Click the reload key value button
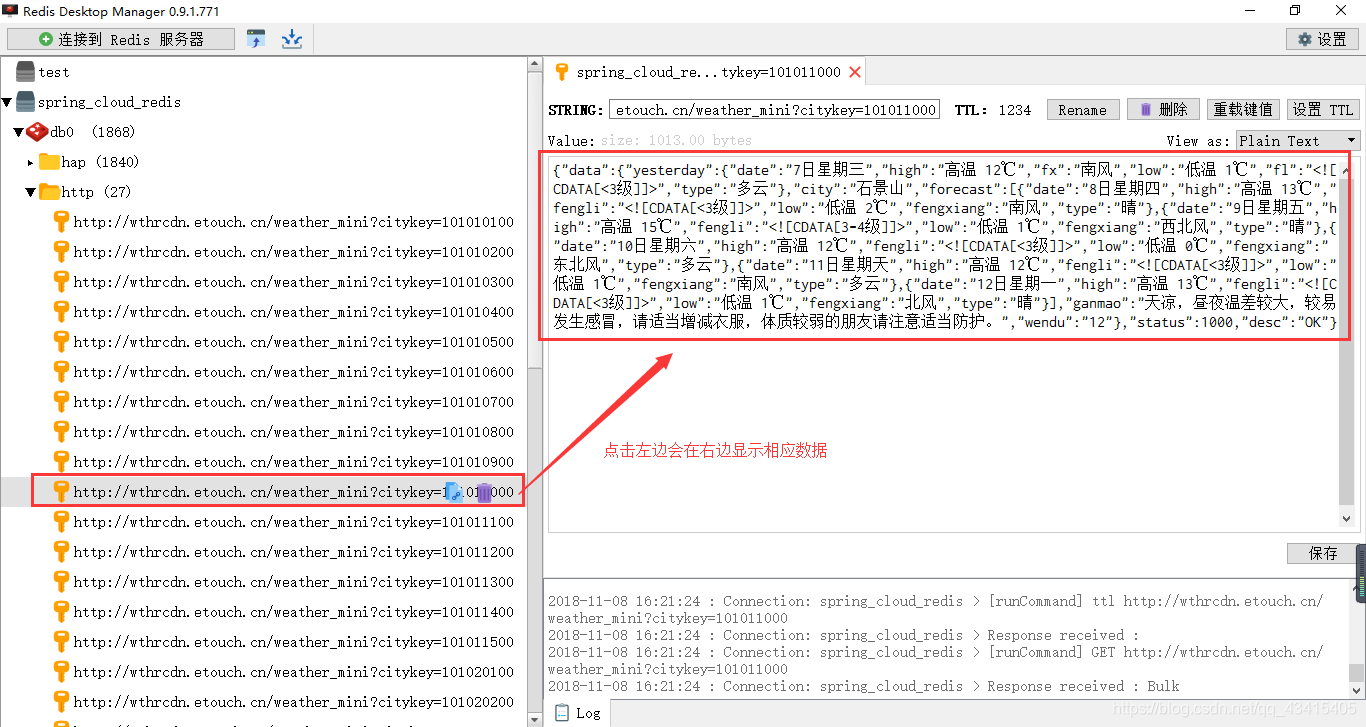The image size is (1366, 727). pos(1243,110)
